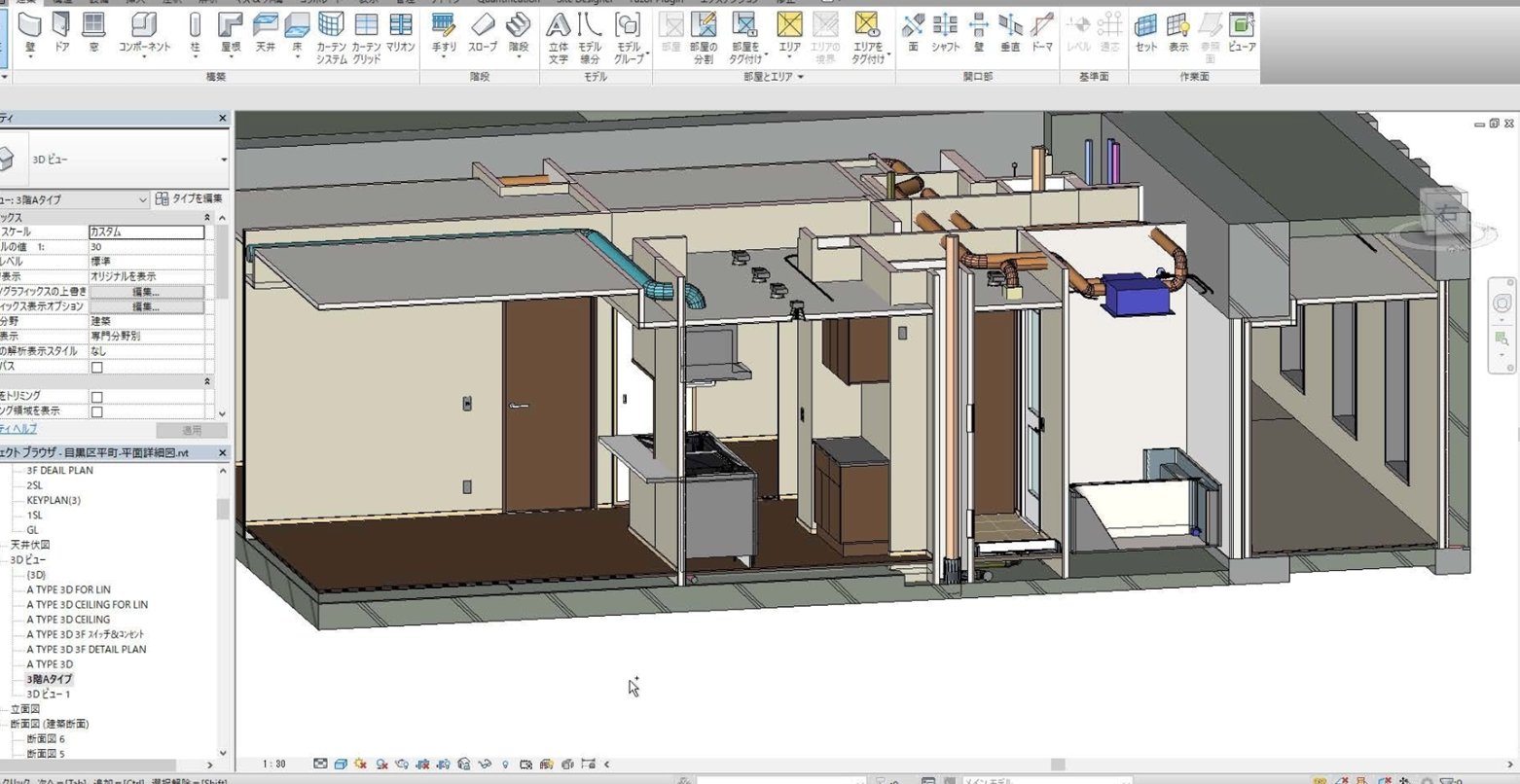The width and height of the screenshot is (1520, 784).
Task: Select the ドア (Door) tool
Action: (61, 34)
